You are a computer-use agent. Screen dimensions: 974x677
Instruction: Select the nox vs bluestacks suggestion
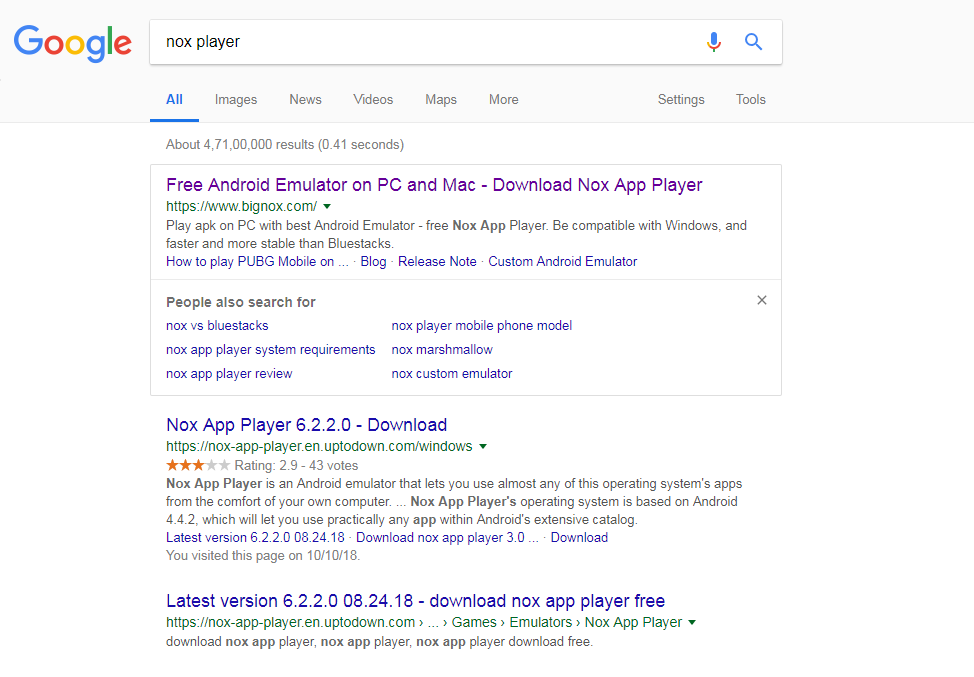point(217,325)
